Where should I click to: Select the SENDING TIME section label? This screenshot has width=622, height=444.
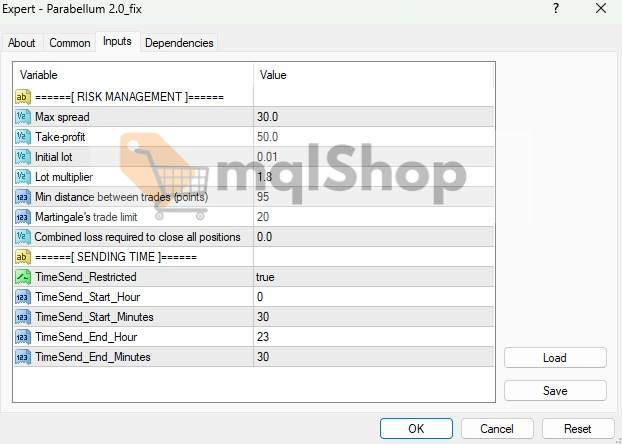(116, 257)
